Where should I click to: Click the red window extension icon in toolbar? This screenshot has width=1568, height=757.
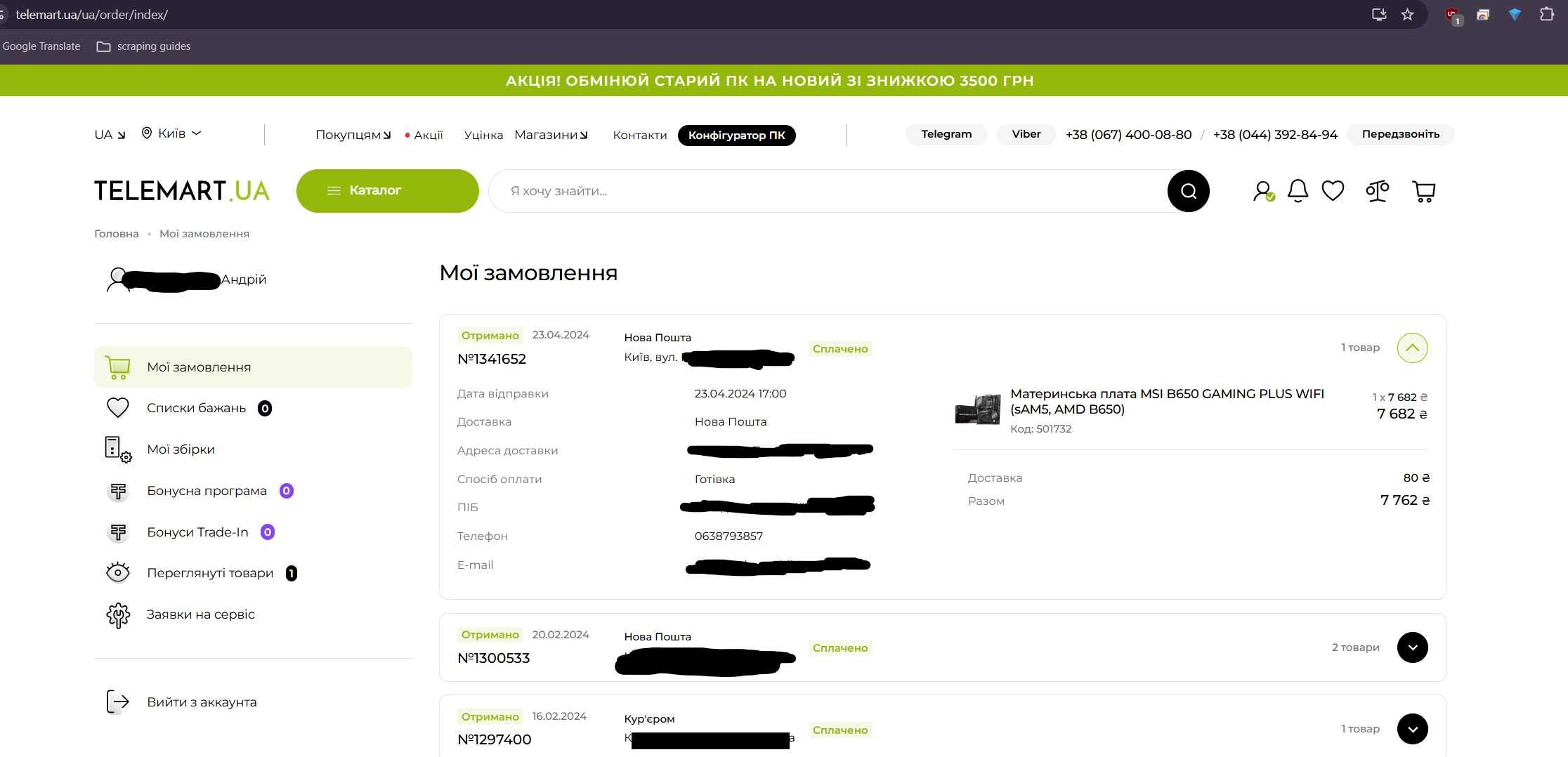coord(1483,14)
